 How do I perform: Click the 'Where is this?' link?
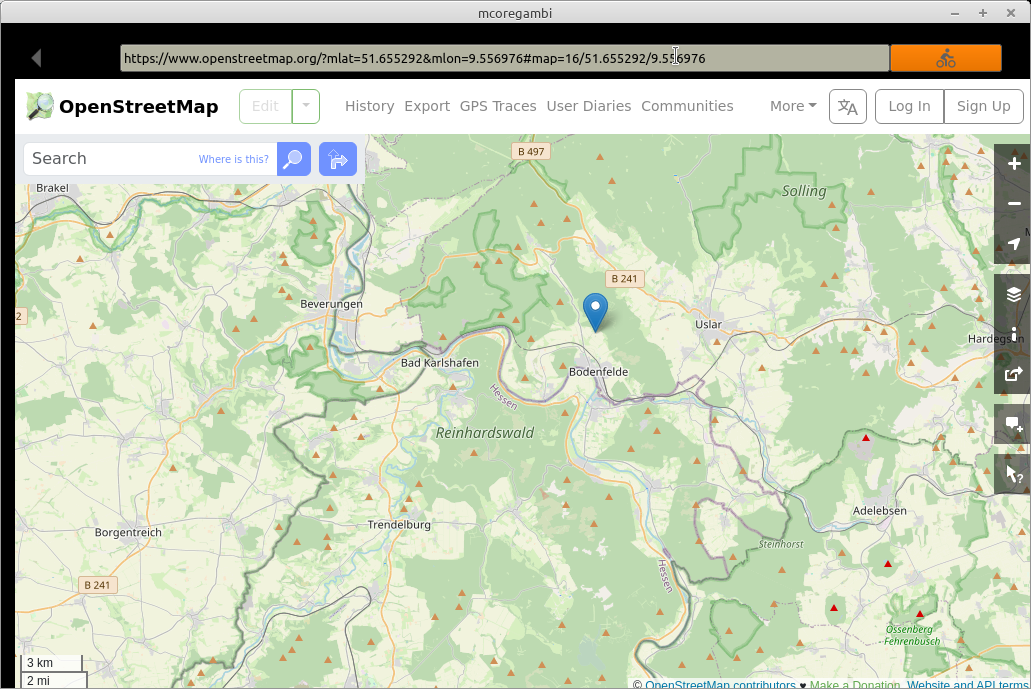pos(233,159)
